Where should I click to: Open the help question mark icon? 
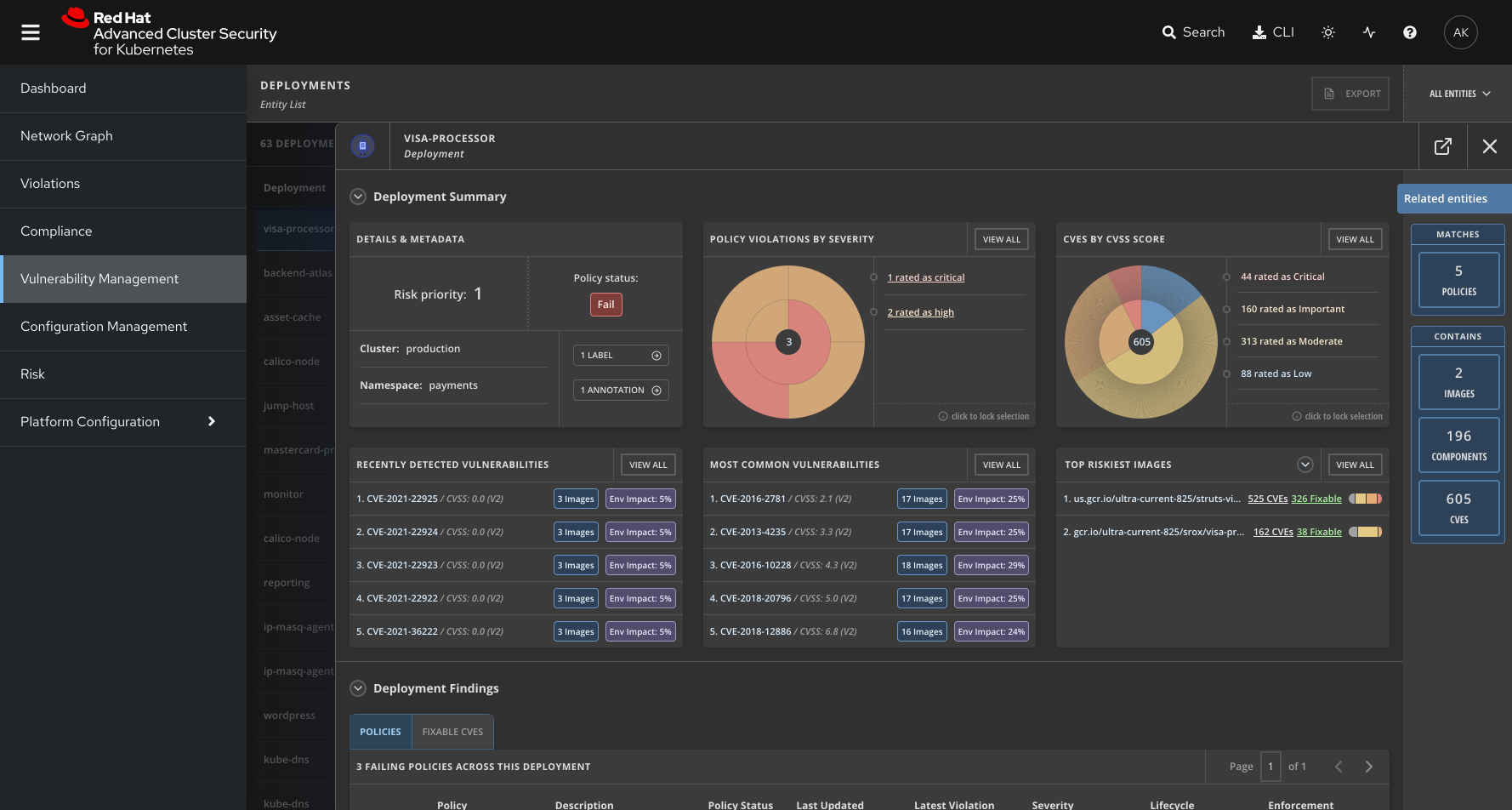[x=1410, y=32]
